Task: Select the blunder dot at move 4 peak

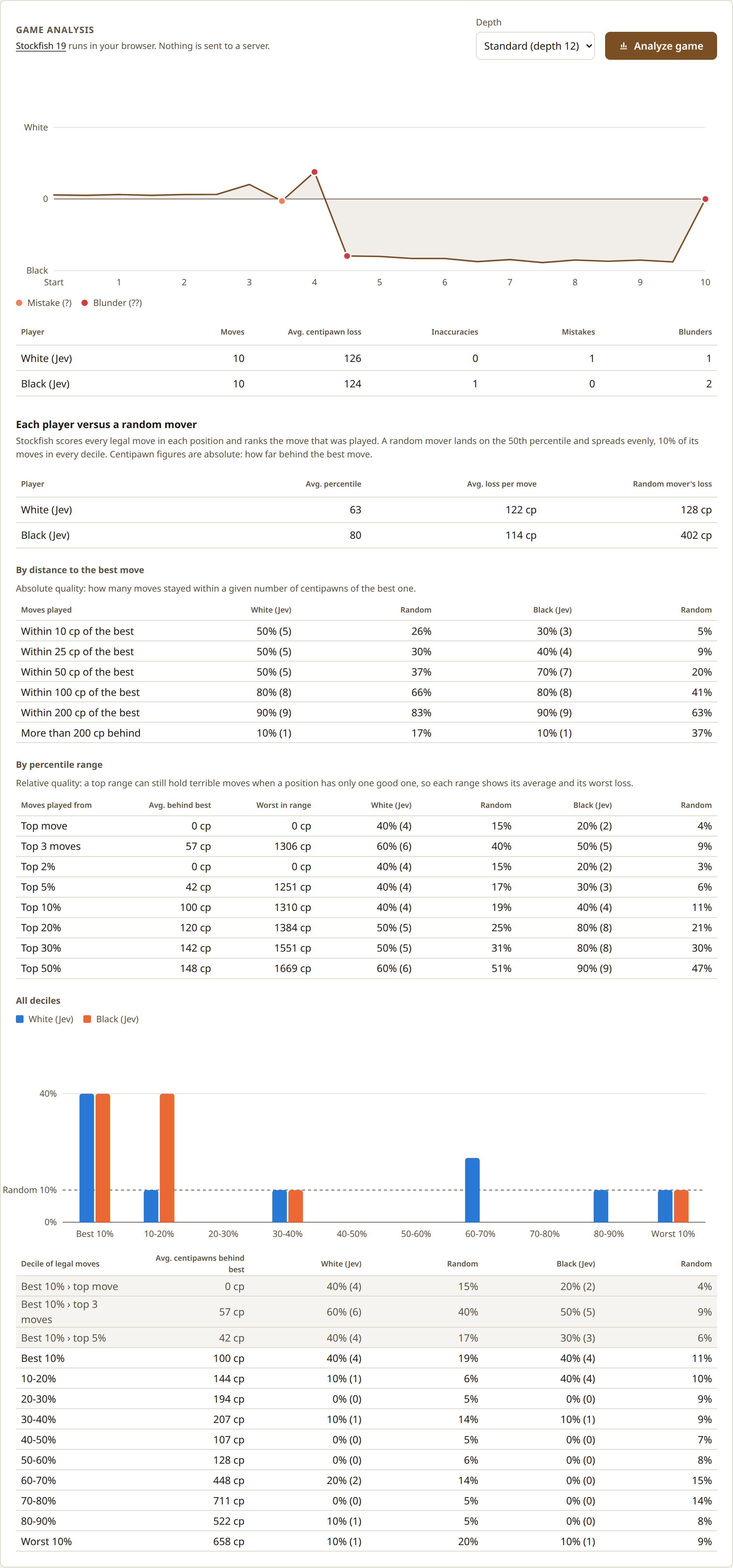Action: coord(314,172)
